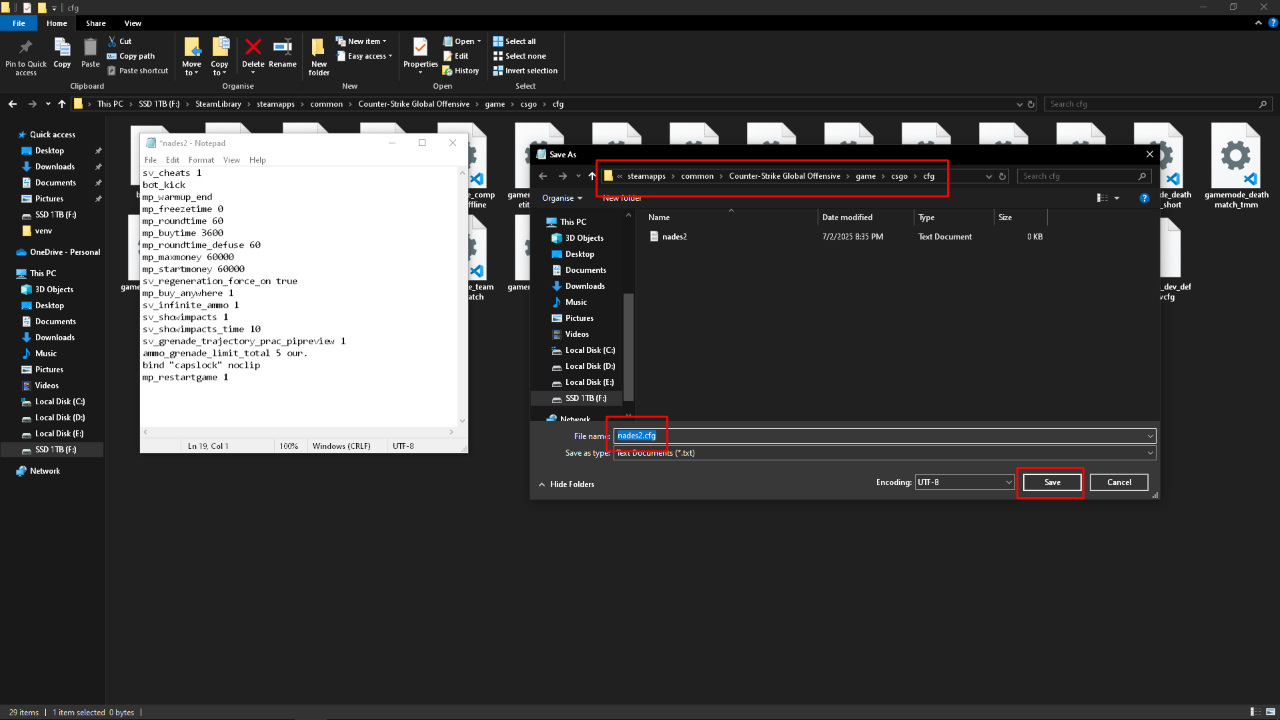The width and height of the screenshot is (1280, 720).
Task: Click the History command in Open group
Action: pos(460,71)
